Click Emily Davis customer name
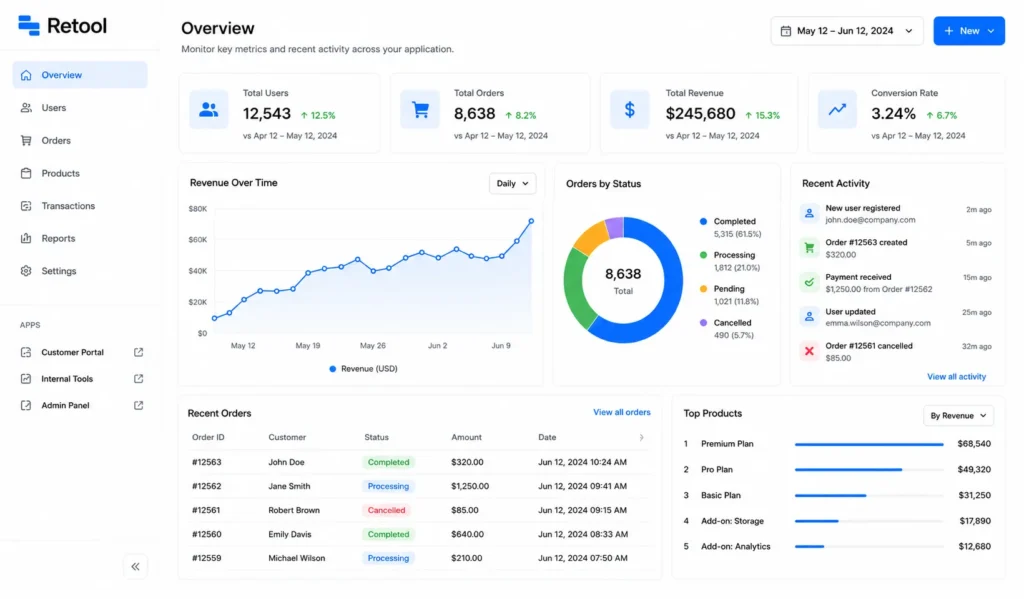Image resolution: width=1024 pixels, height=599 pixels. click(290, 534)
